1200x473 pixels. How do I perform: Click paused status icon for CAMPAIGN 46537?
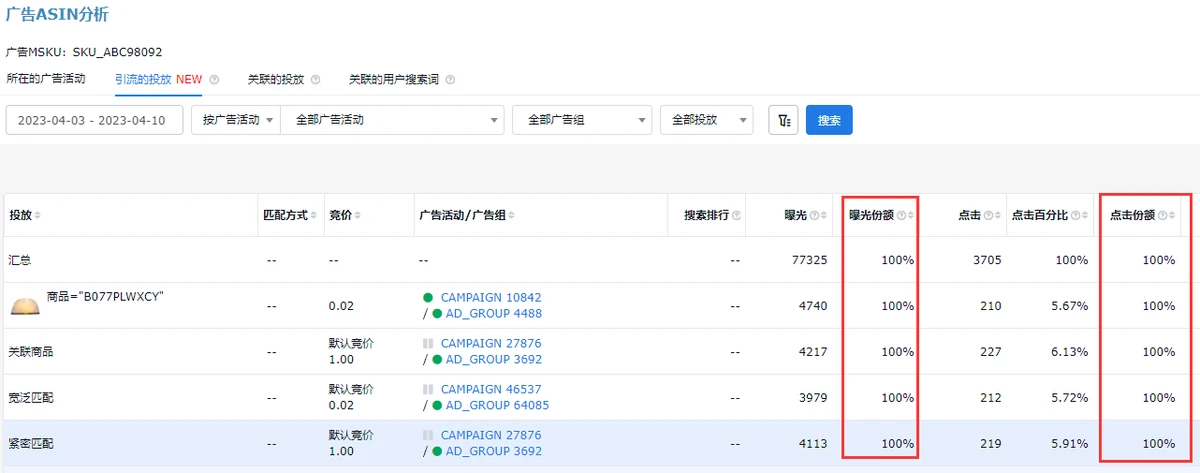(428, 389)
